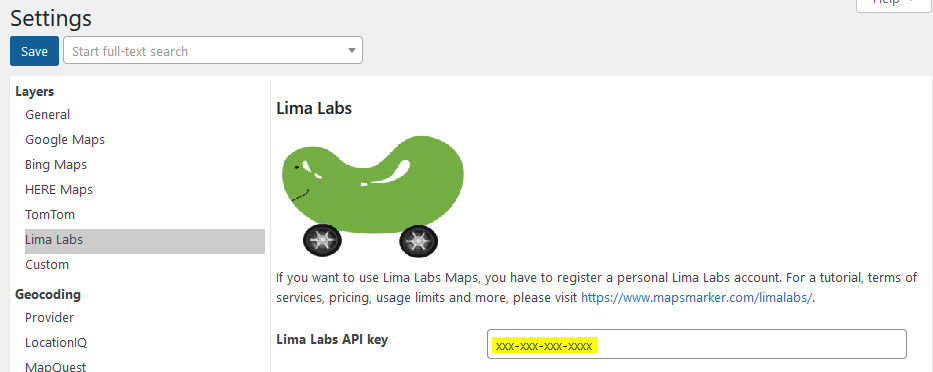Click the Layers section heading

pos(35,91)
